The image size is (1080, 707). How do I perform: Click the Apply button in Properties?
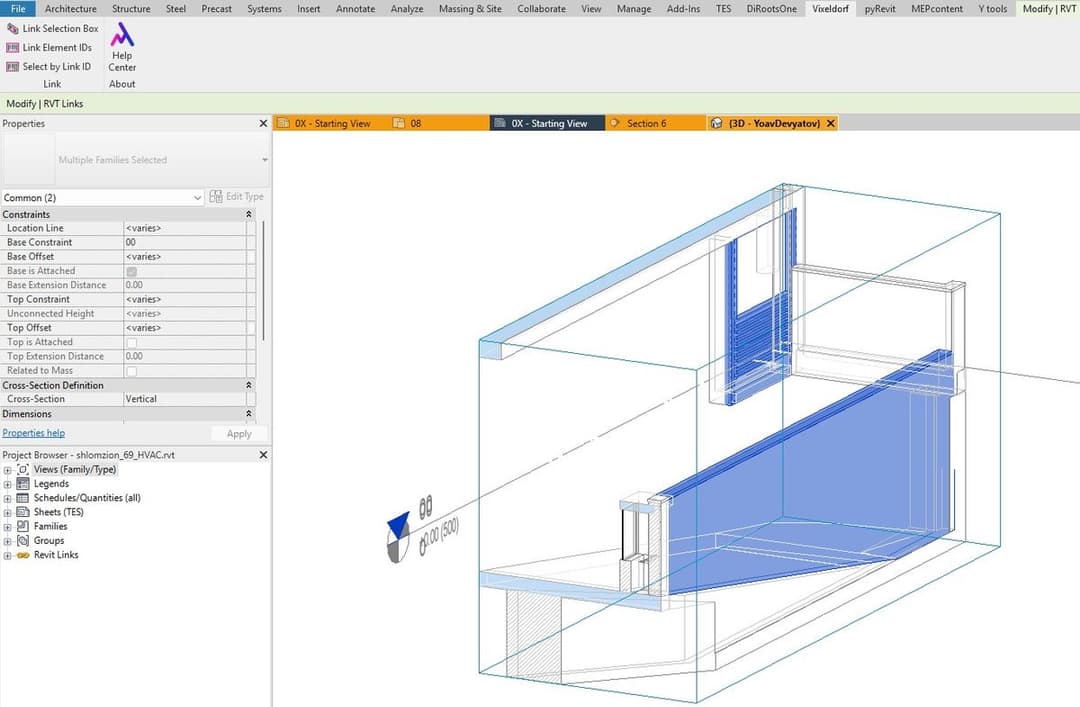click(239, 434)
